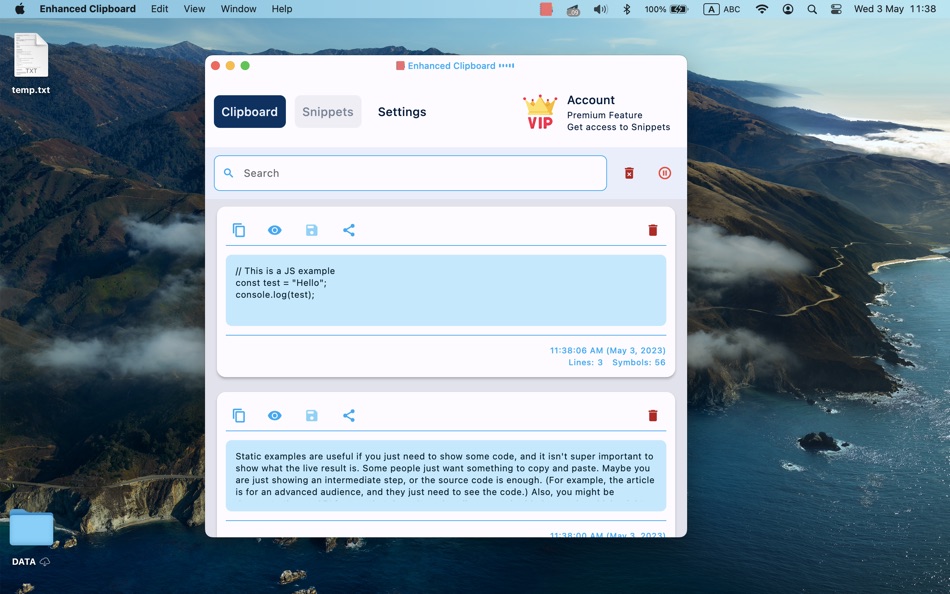
Task: Open the Edit menu
Action: (x=159, y=9)
